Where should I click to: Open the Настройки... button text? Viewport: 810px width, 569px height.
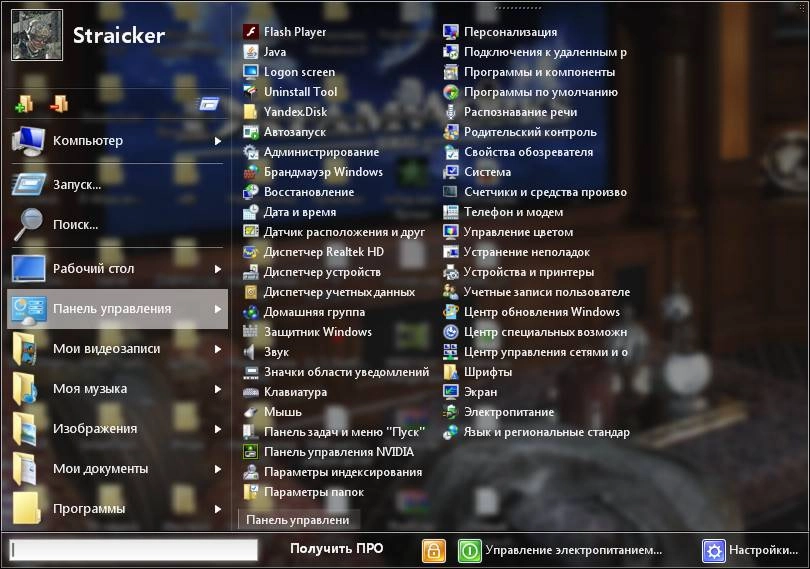click(763, 550)
